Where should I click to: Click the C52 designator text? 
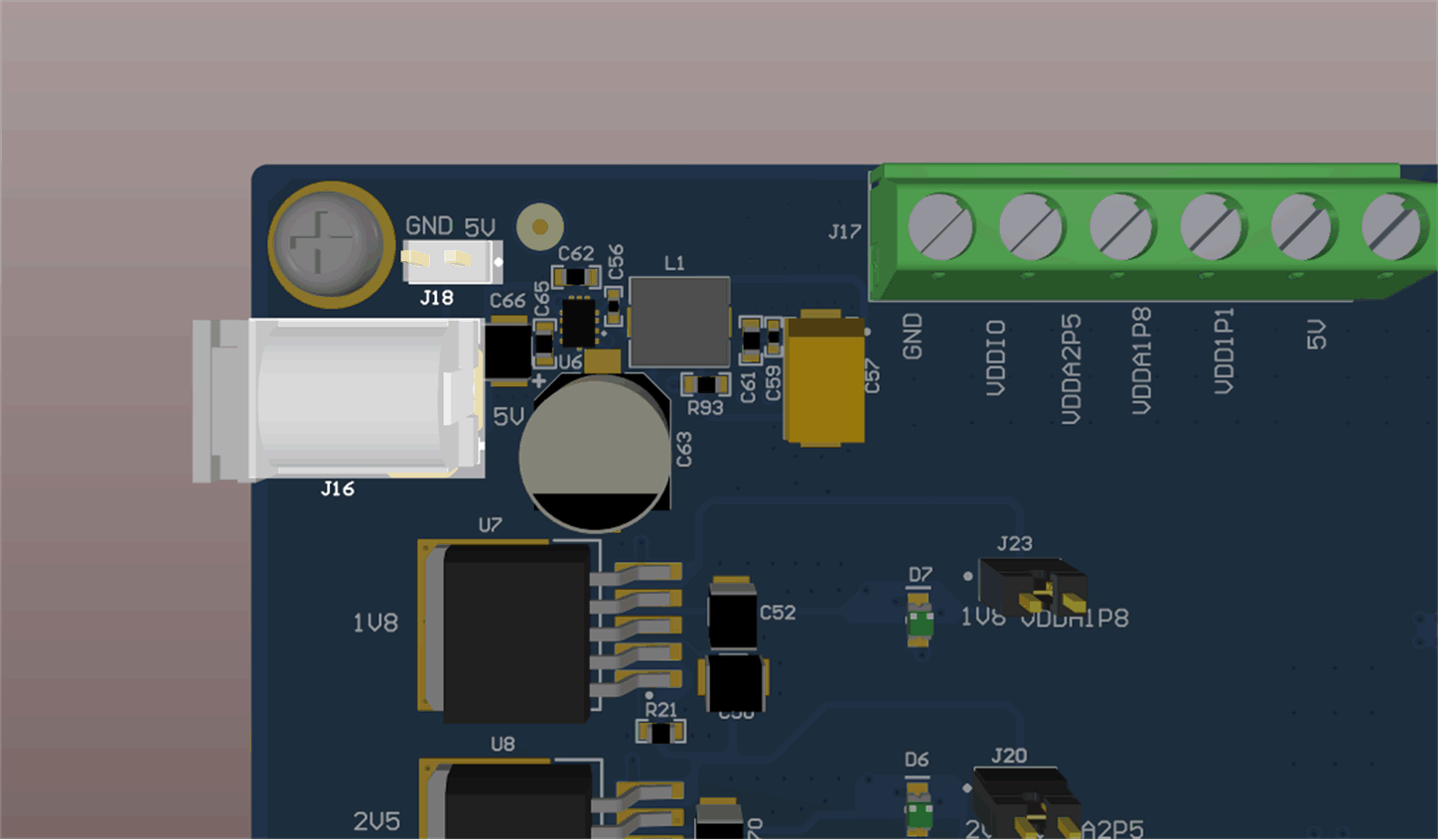(778, 613)
